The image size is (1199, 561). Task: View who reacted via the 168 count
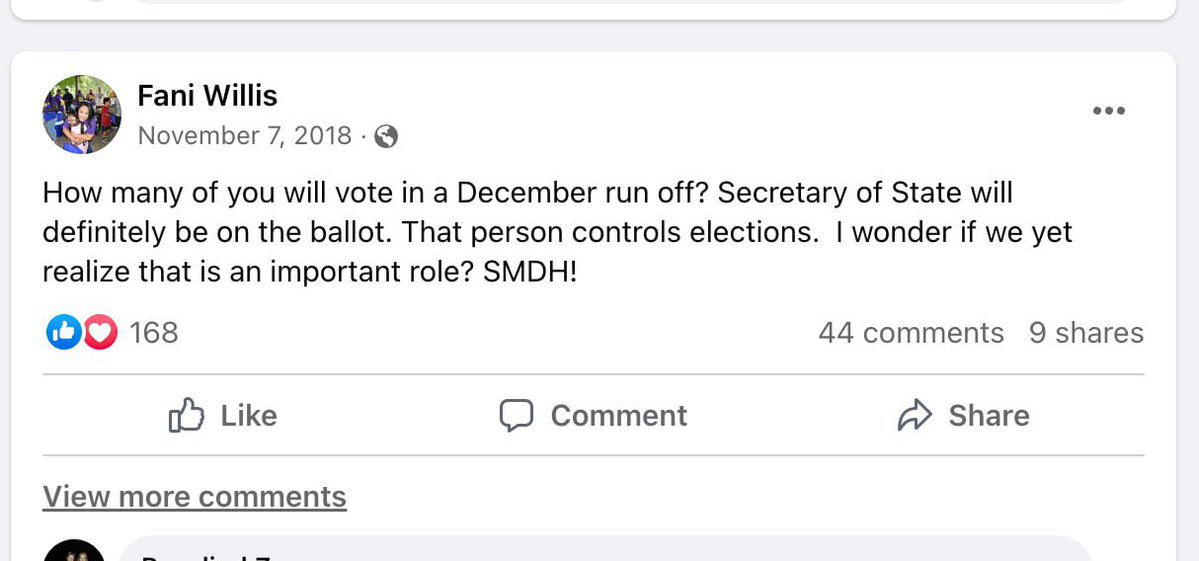click(x=154, y=333)
